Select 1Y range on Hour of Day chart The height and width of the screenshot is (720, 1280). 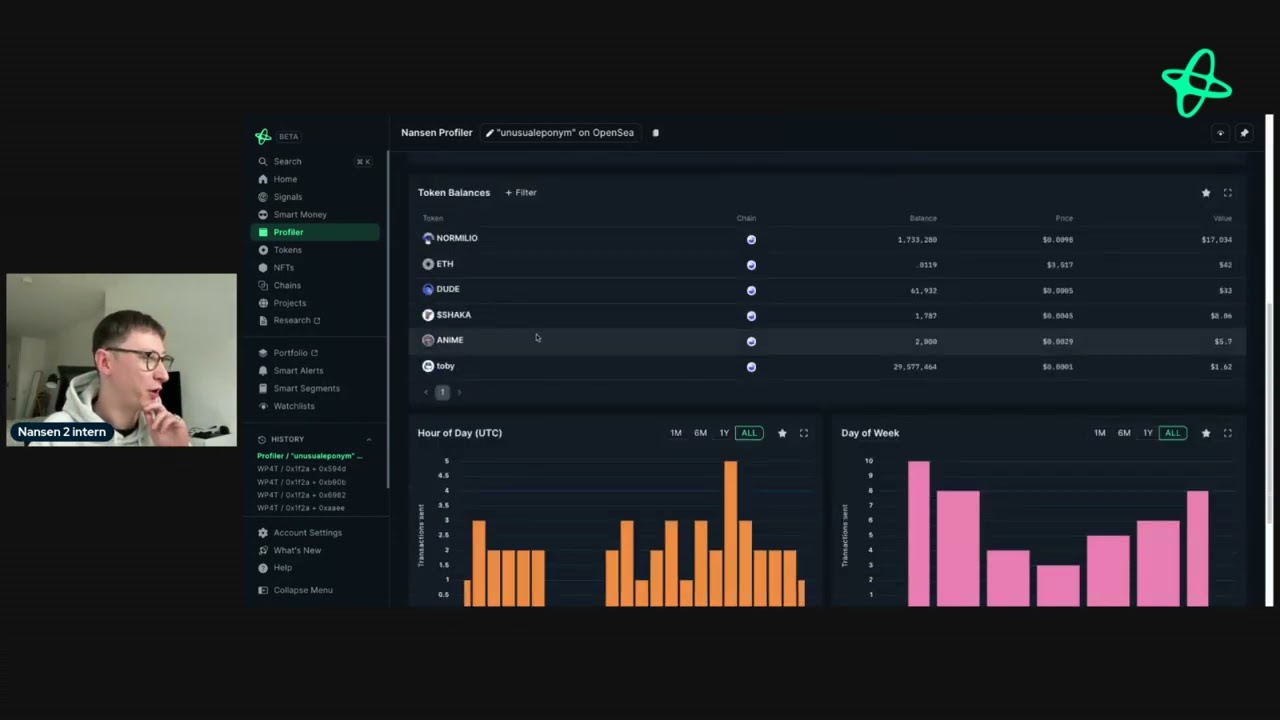724,433
